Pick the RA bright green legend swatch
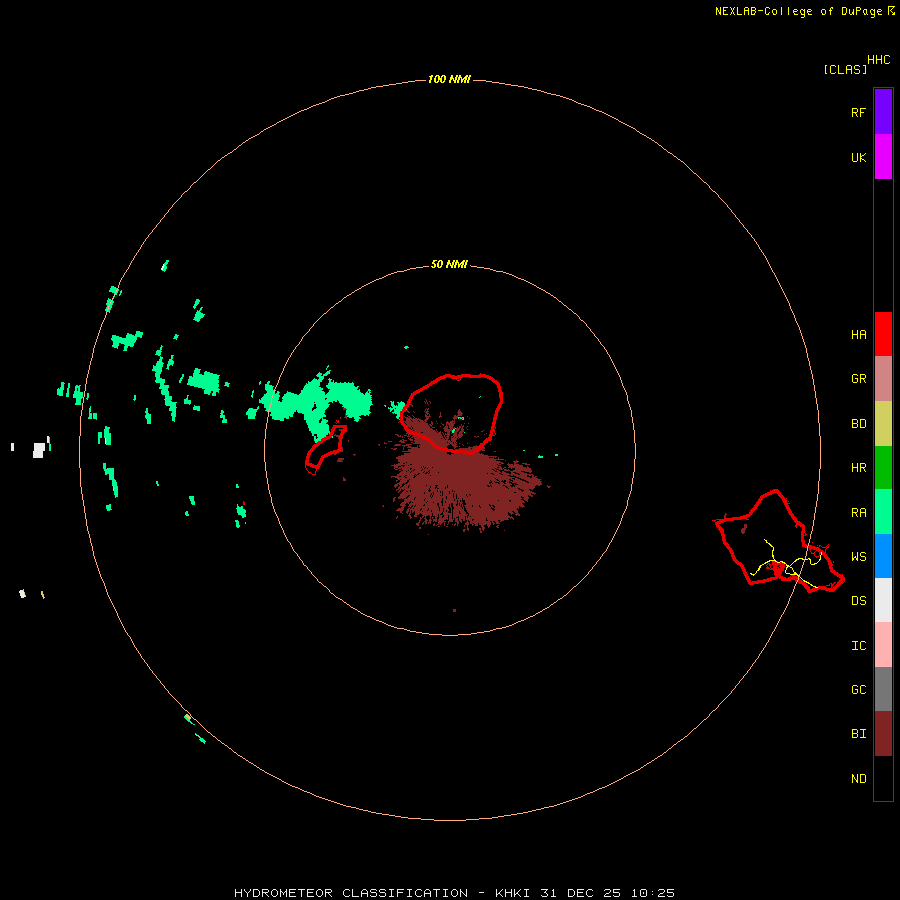 883,512
